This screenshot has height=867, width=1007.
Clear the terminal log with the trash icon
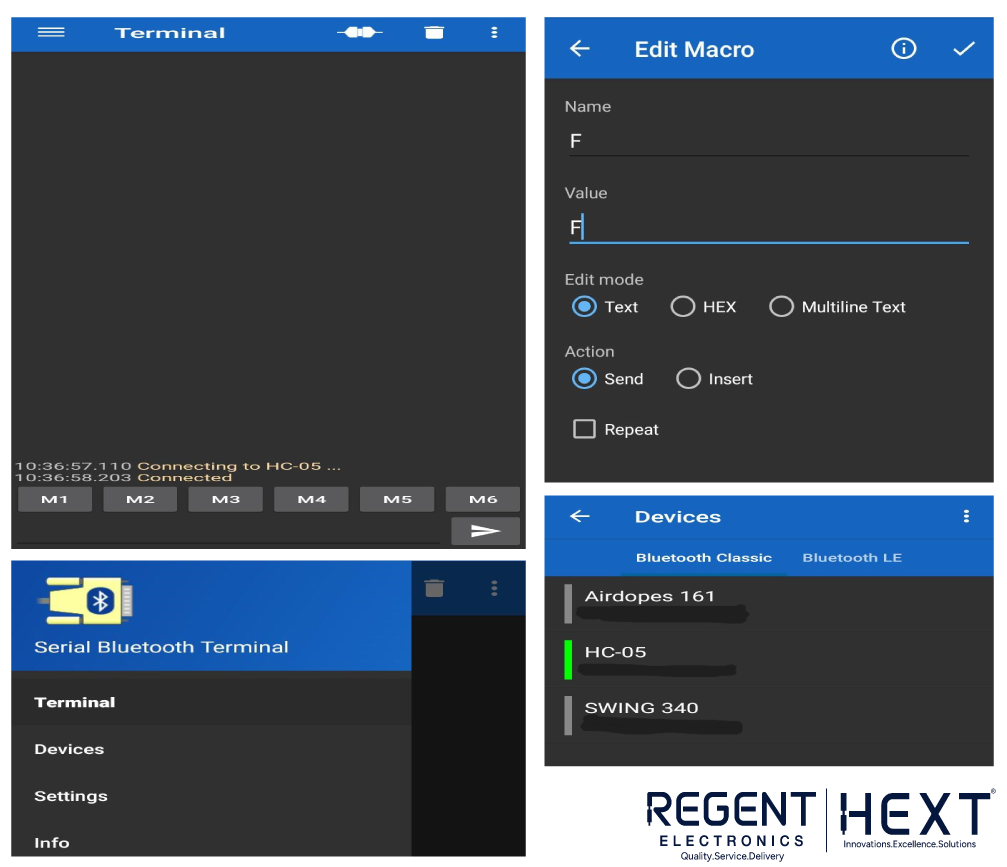pos(434,32)
